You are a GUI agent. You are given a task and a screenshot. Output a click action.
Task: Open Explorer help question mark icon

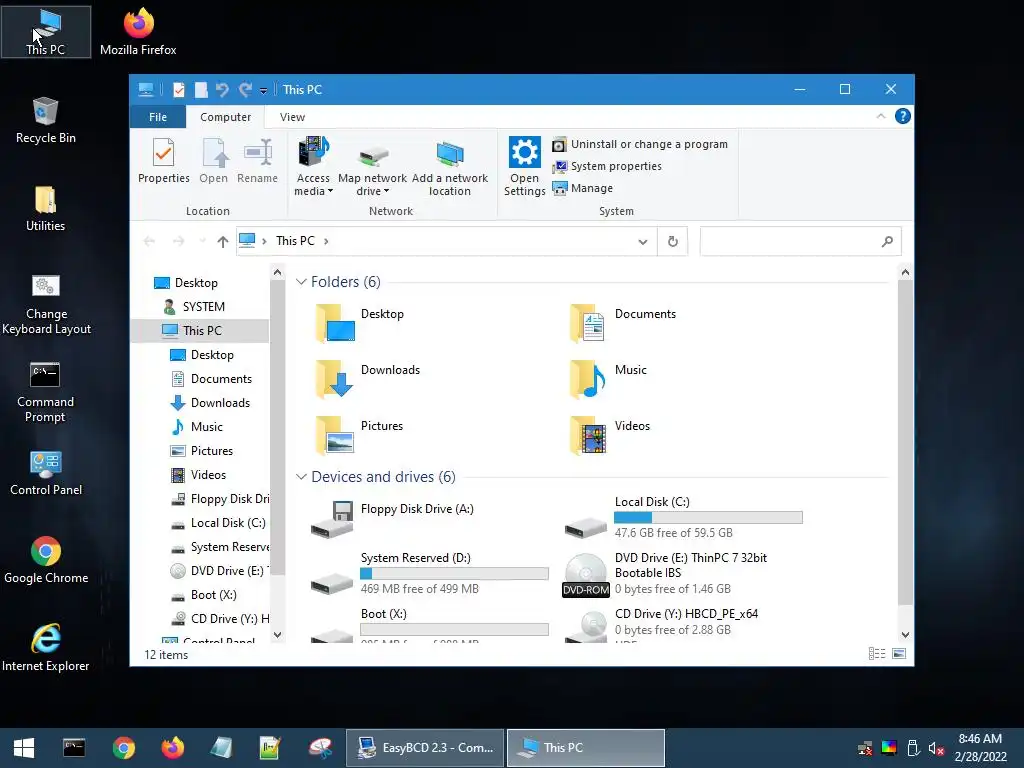click(x=903, y=116)
